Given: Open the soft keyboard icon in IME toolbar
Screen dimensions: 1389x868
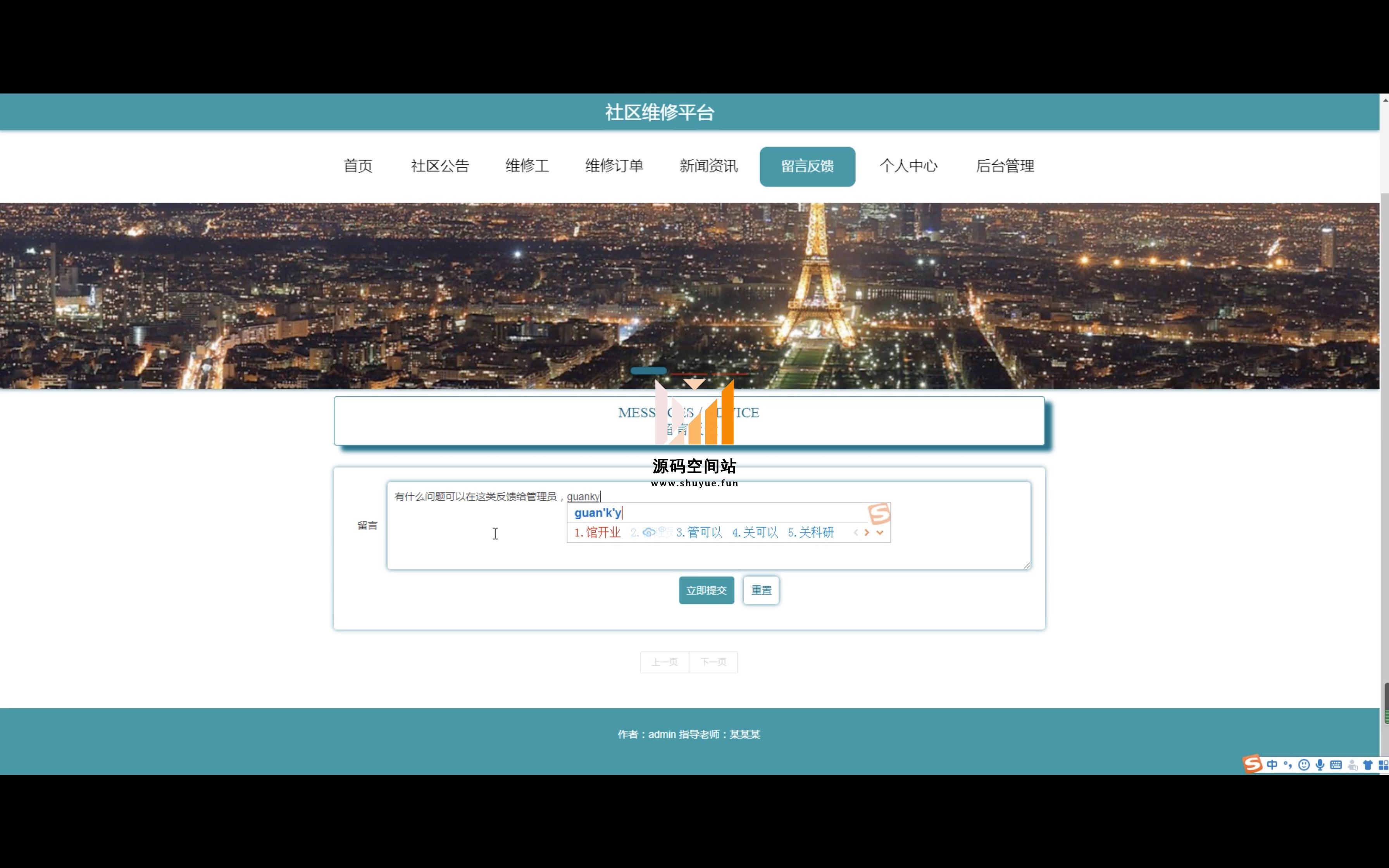Looking at the screenshot, I should coord(1336,765).
